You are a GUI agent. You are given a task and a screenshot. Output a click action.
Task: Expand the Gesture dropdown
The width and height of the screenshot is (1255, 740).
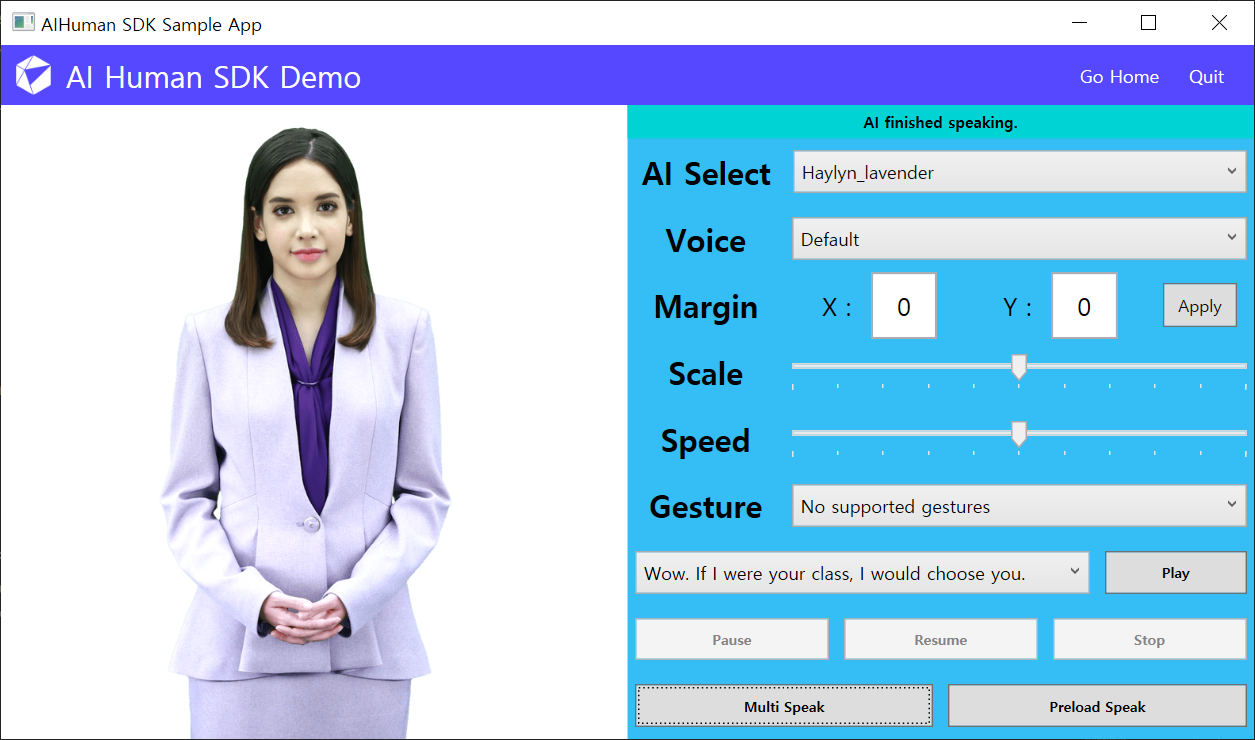[1019, 506]
